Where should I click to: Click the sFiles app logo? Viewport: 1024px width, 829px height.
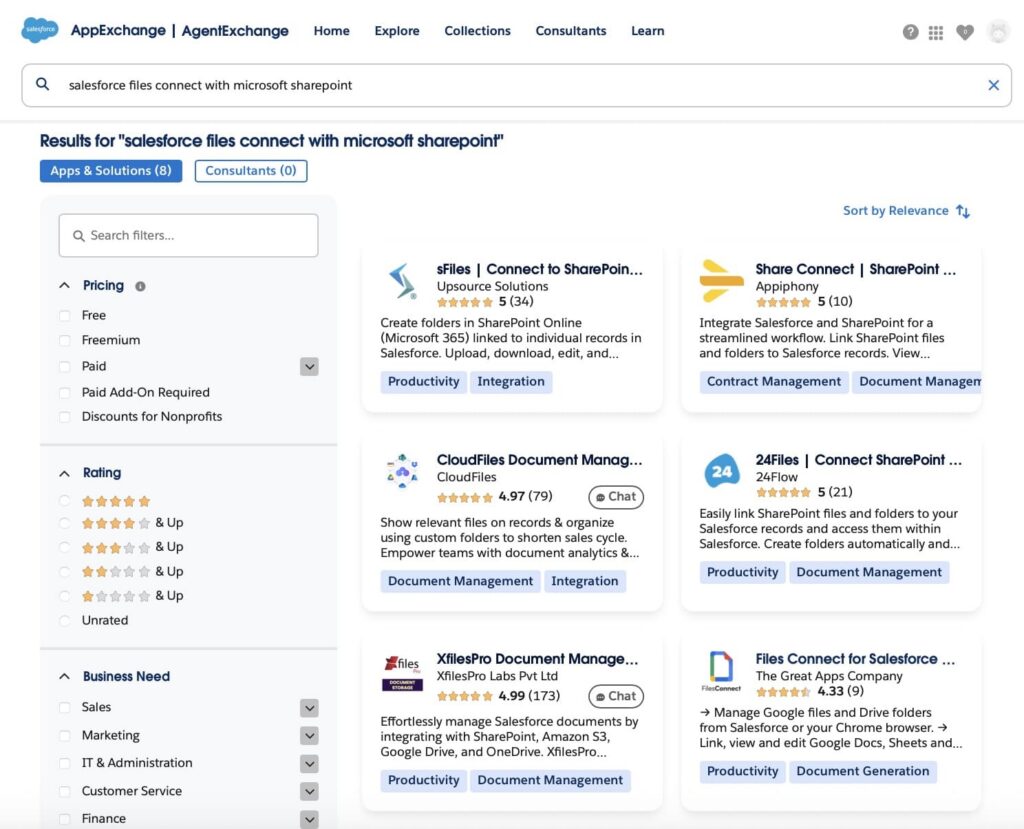[402, 281]
